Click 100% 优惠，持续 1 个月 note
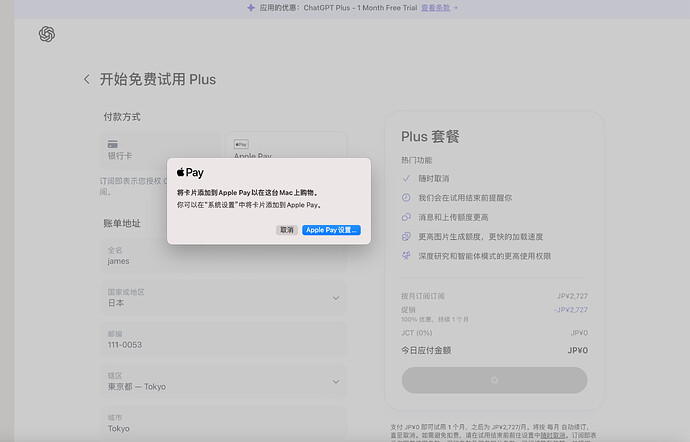Screen dimensions: 690x442 pos(435,319)
